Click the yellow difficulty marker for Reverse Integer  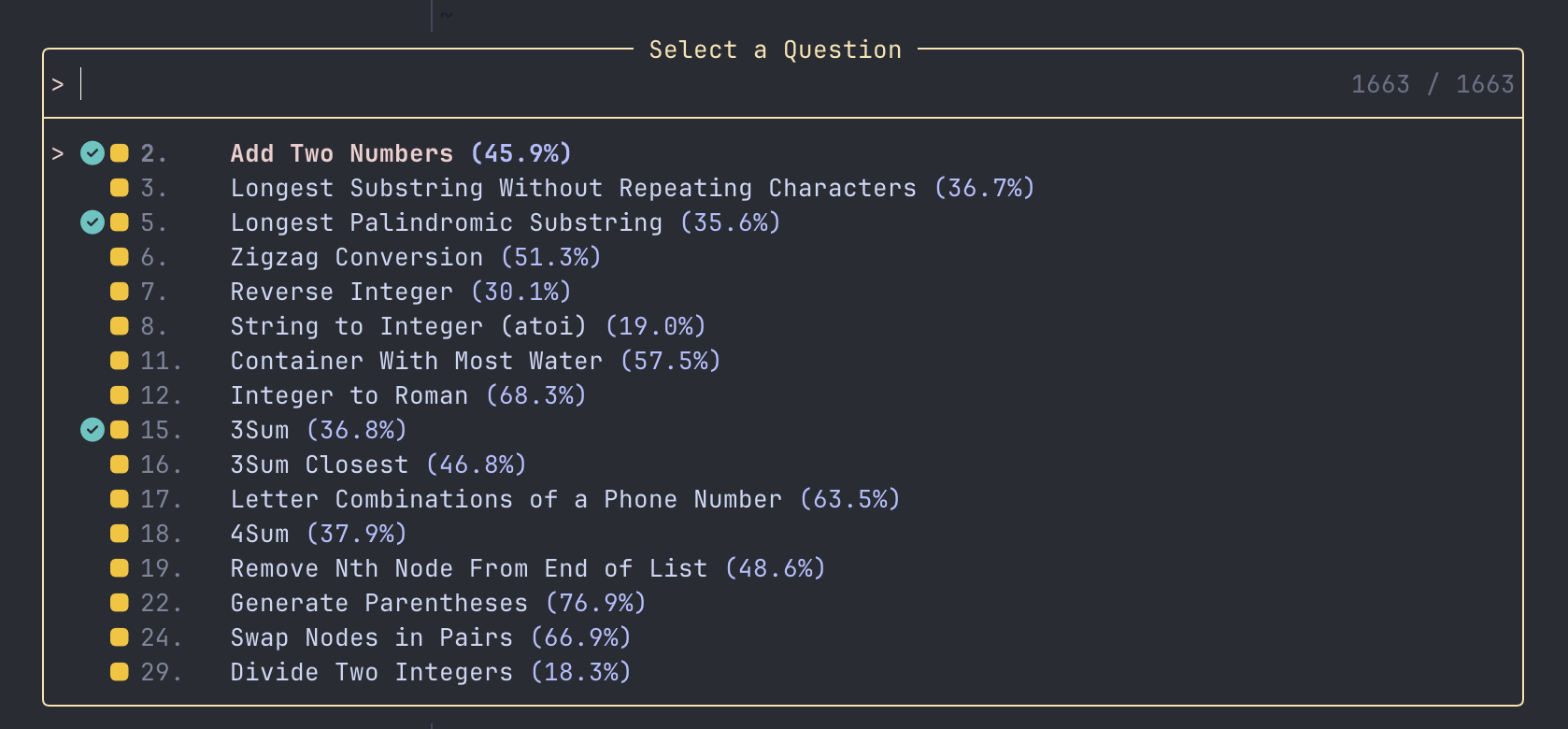tap(120, 292)
